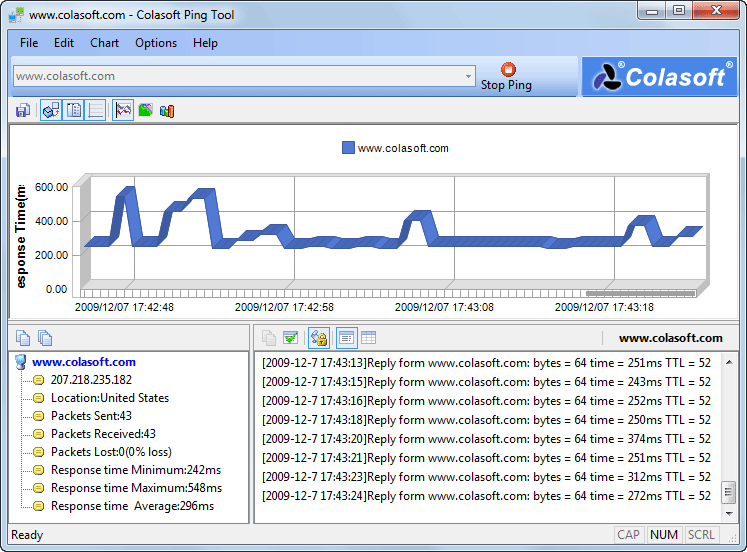The width and height of the screenshot is (747, 552).
Task: Switch to log text view icon
Action: (347, 338)
